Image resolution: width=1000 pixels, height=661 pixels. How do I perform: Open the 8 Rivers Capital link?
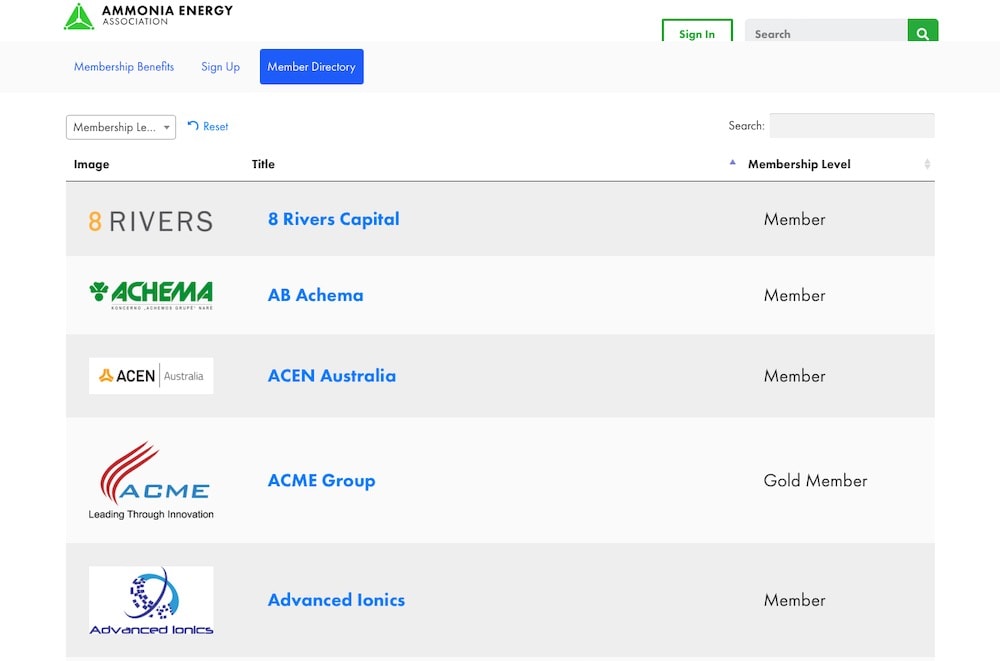[334, 219]
